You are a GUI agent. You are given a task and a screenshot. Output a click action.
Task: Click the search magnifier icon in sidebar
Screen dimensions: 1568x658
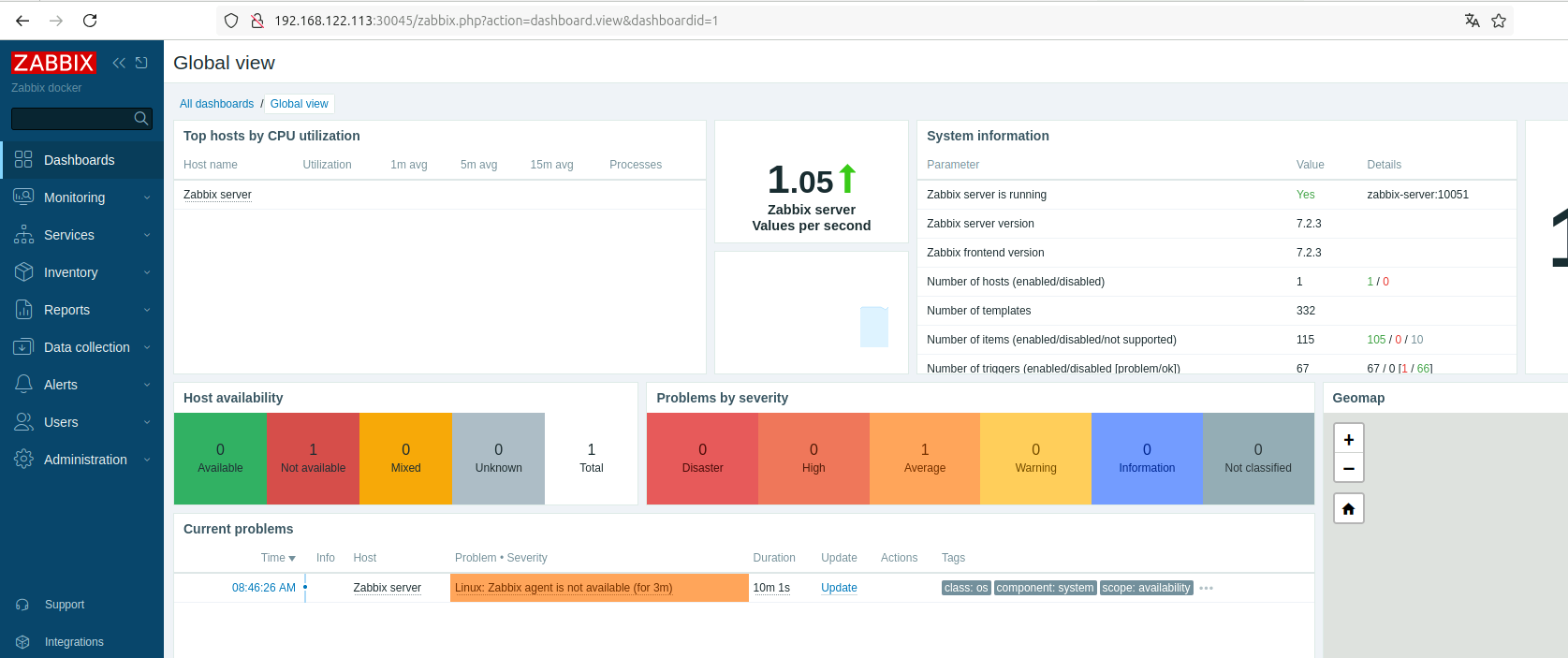[x=140, y=118]
